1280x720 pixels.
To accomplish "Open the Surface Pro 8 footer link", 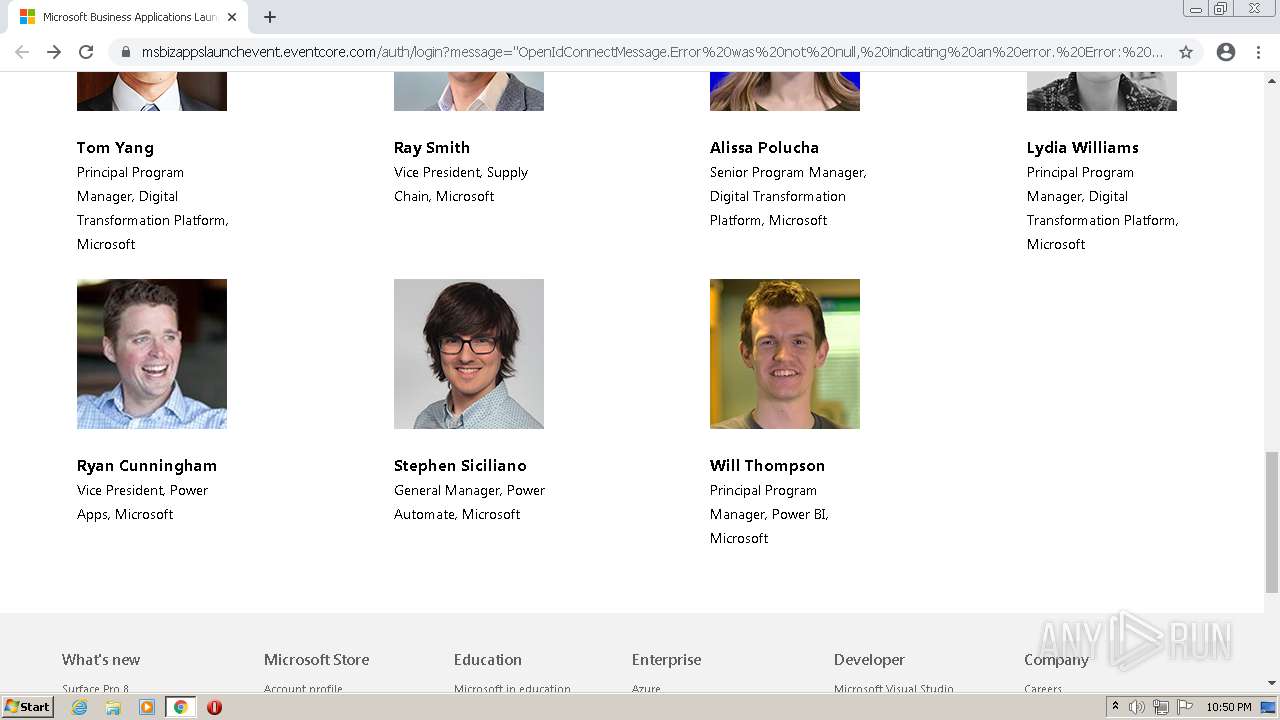I will [95, 689].
